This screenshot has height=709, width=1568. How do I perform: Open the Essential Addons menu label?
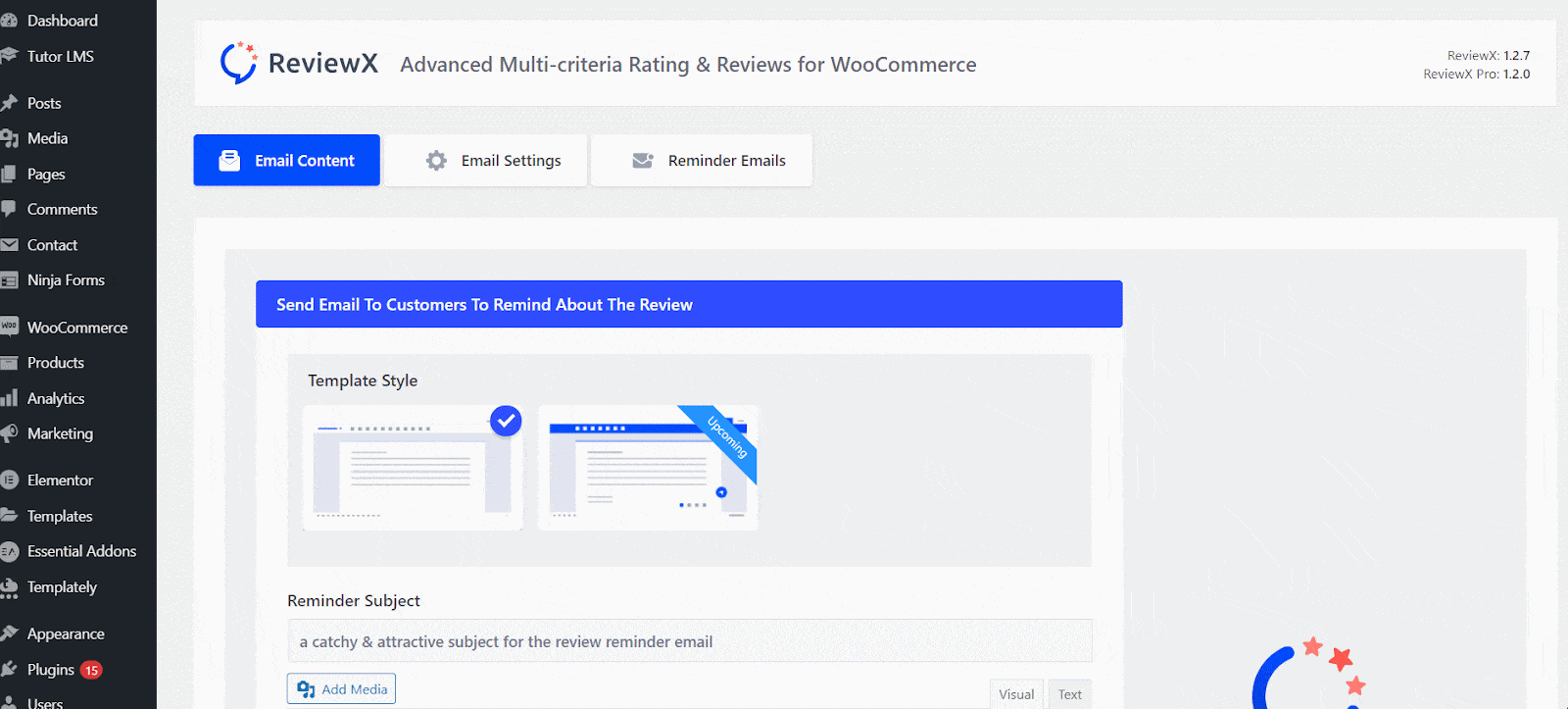point(81,551)
